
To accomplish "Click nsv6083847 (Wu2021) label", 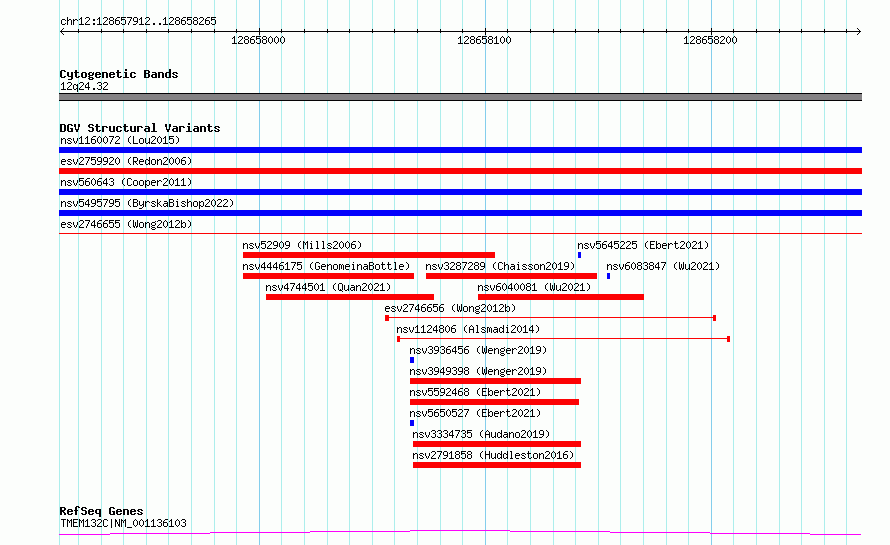I will (663, 266).
